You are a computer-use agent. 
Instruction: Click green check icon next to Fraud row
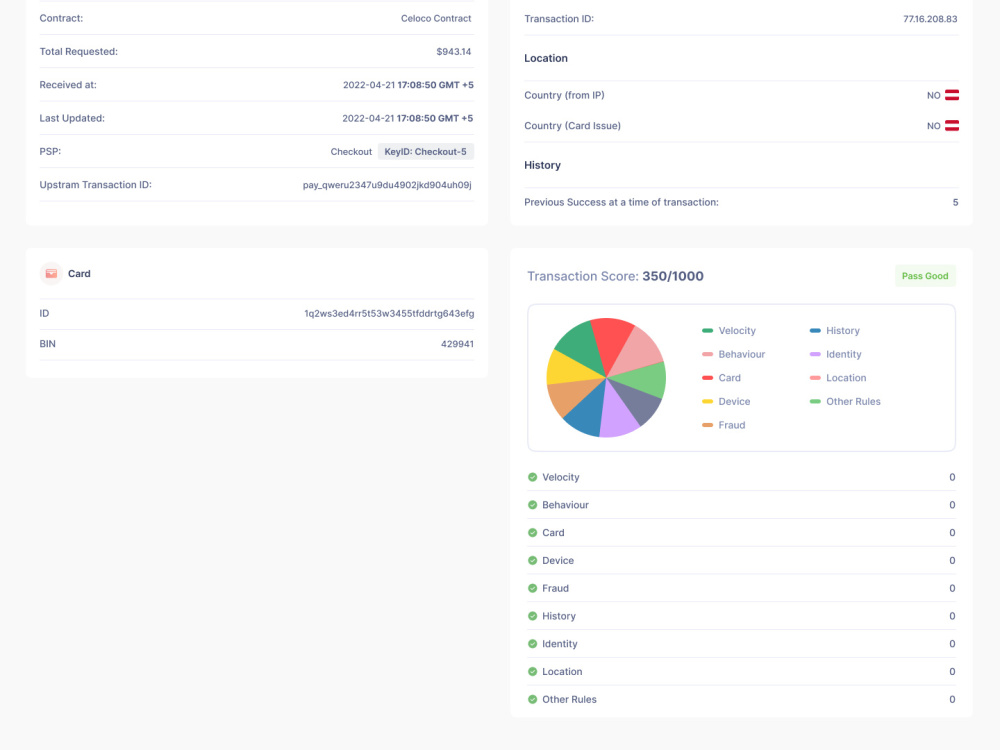pyautogui.click(x=533, y=588)
